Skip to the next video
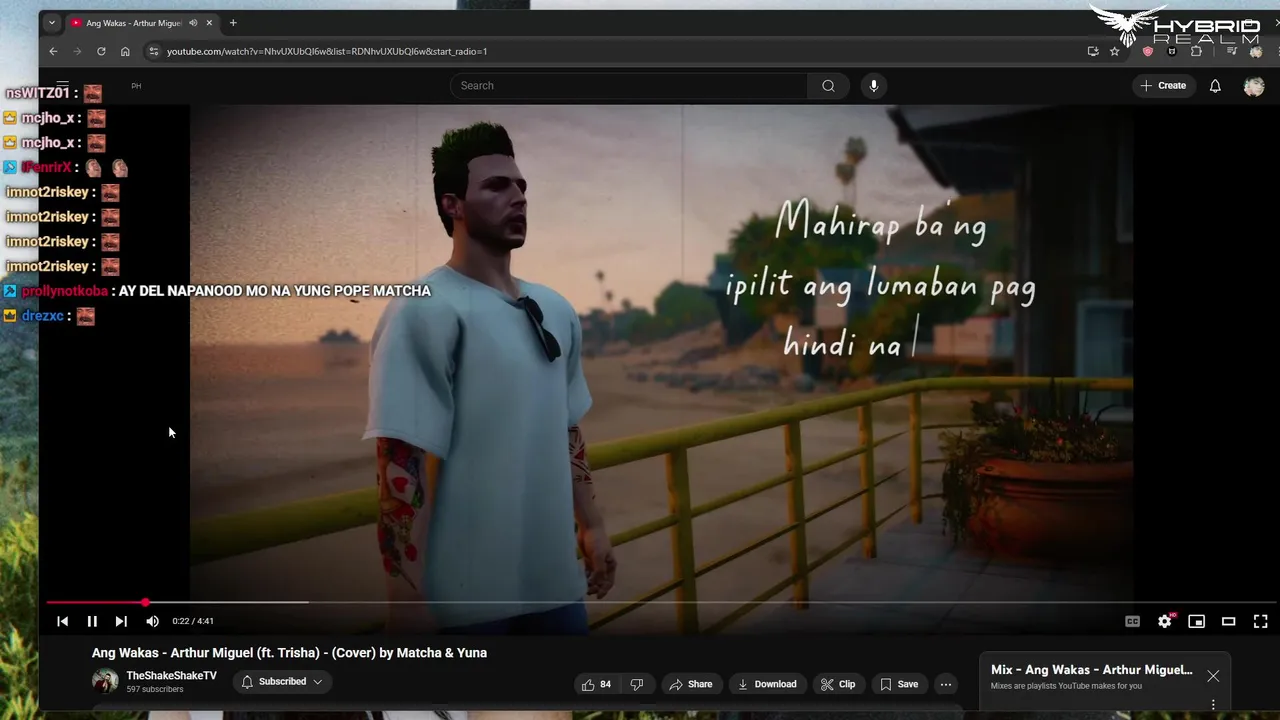This screenshot has height=720, width=1280. coord(121,621)
